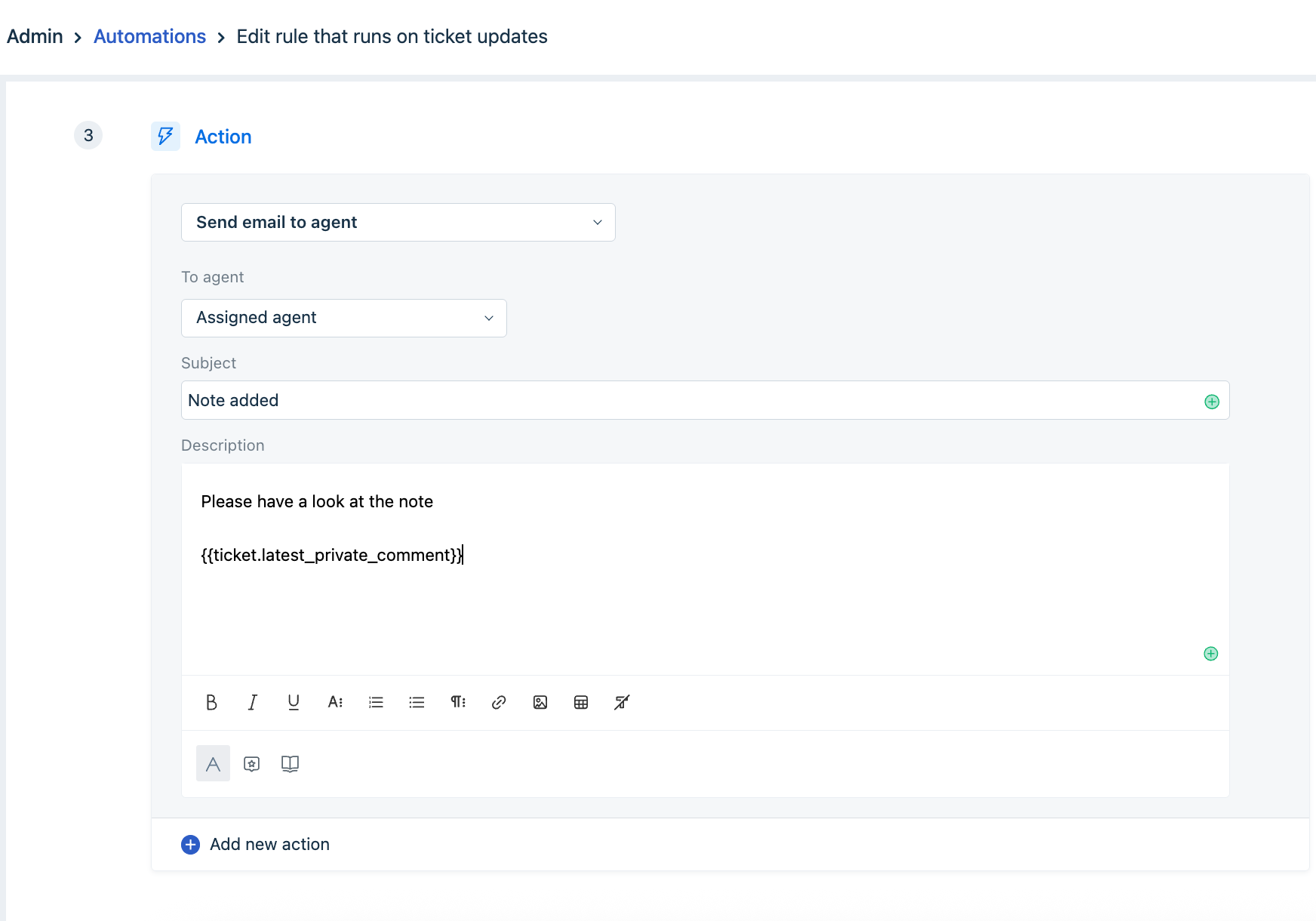The image size is (1316, 921).
Task: Go to Automations breadcrumb link
Action: [x=149, y=36]
